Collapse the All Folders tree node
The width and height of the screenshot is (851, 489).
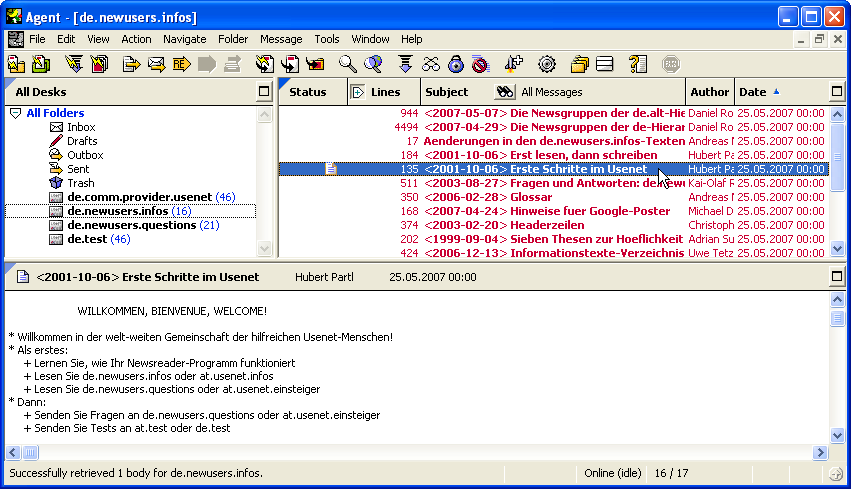pyautogui.click(x=15, y=114)
